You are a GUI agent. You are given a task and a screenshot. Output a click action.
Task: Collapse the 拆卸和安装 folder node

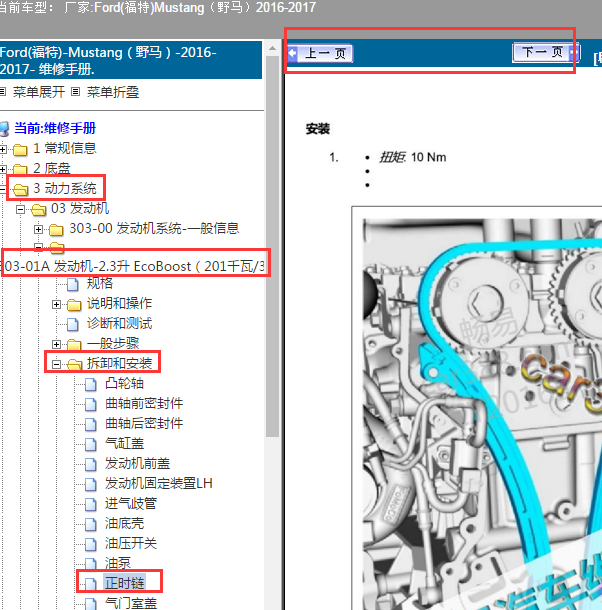pyautogui.click(x=56, y=364)
